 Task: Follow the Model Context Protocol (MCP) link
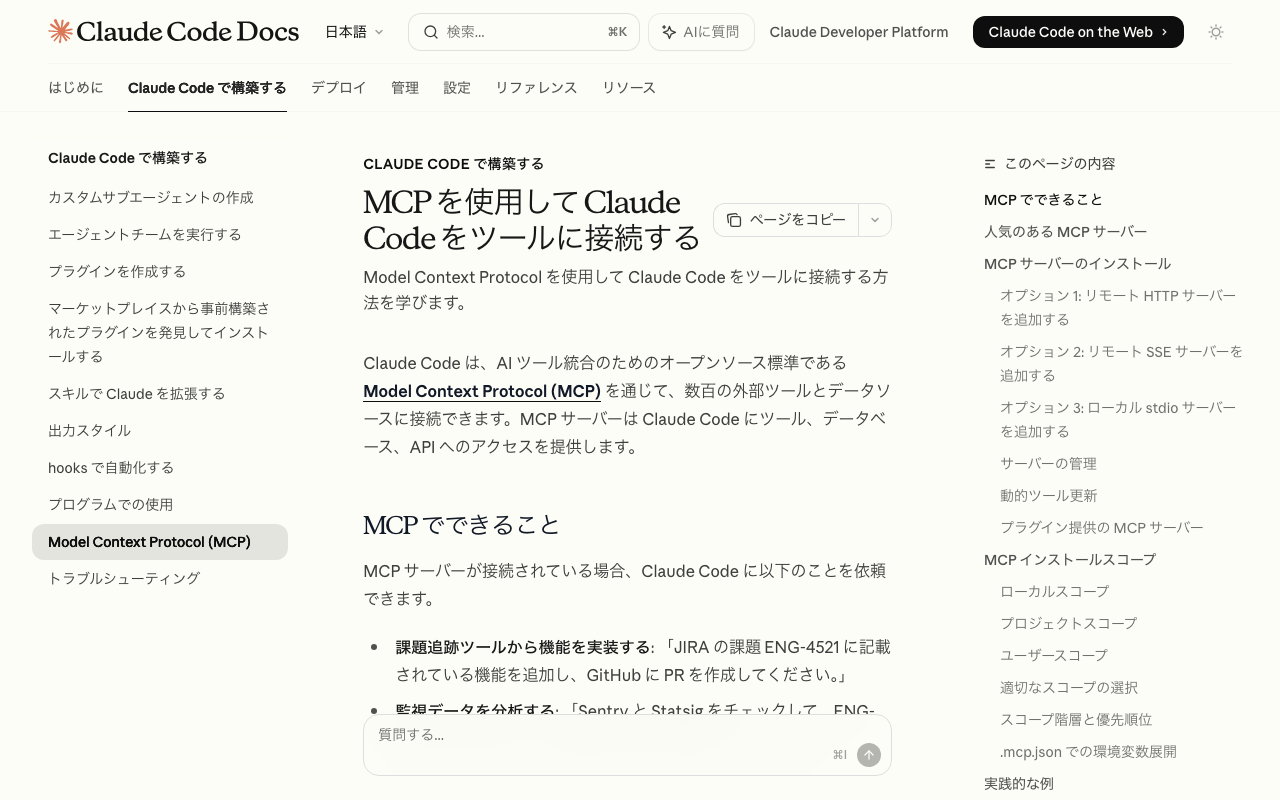click(482, 391)
